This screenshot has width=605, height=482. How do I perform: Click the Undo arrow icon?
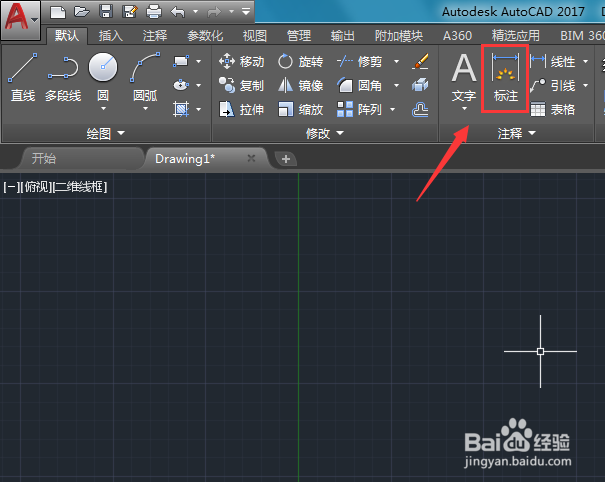pos(178,12)
